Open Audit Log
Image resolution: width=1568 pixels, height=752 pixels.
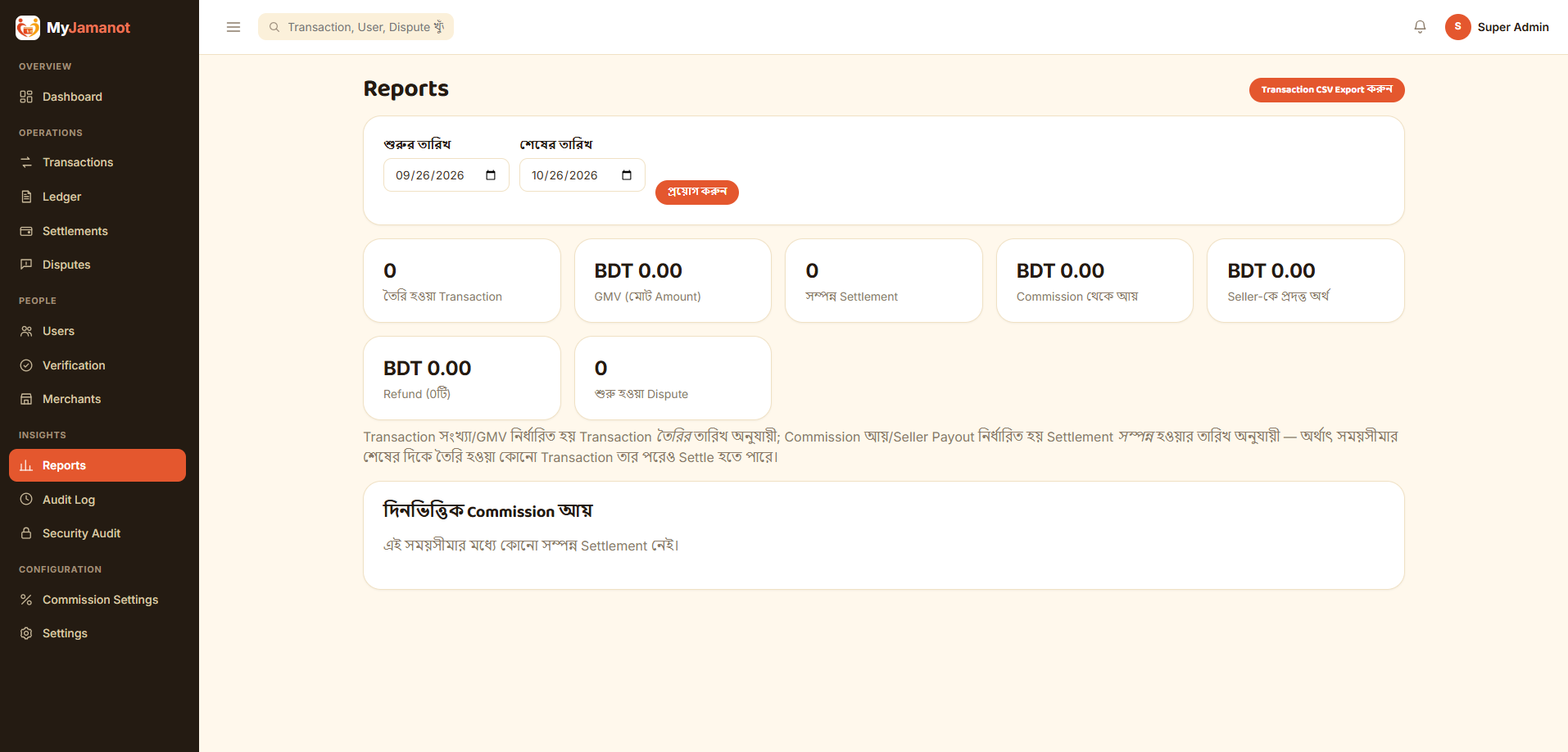[97, 500]
